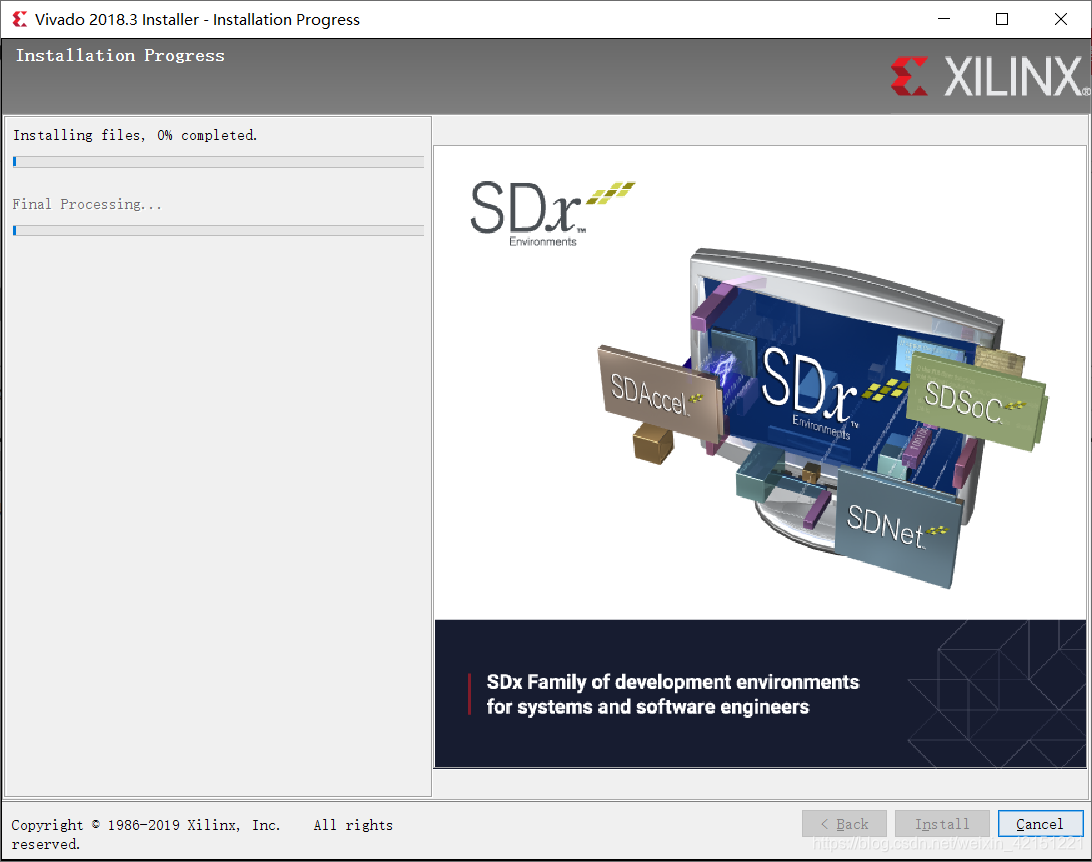The image size is (1092, 862).
Task: Click the XILINX logo in header
Action: [x=990, y=76]
